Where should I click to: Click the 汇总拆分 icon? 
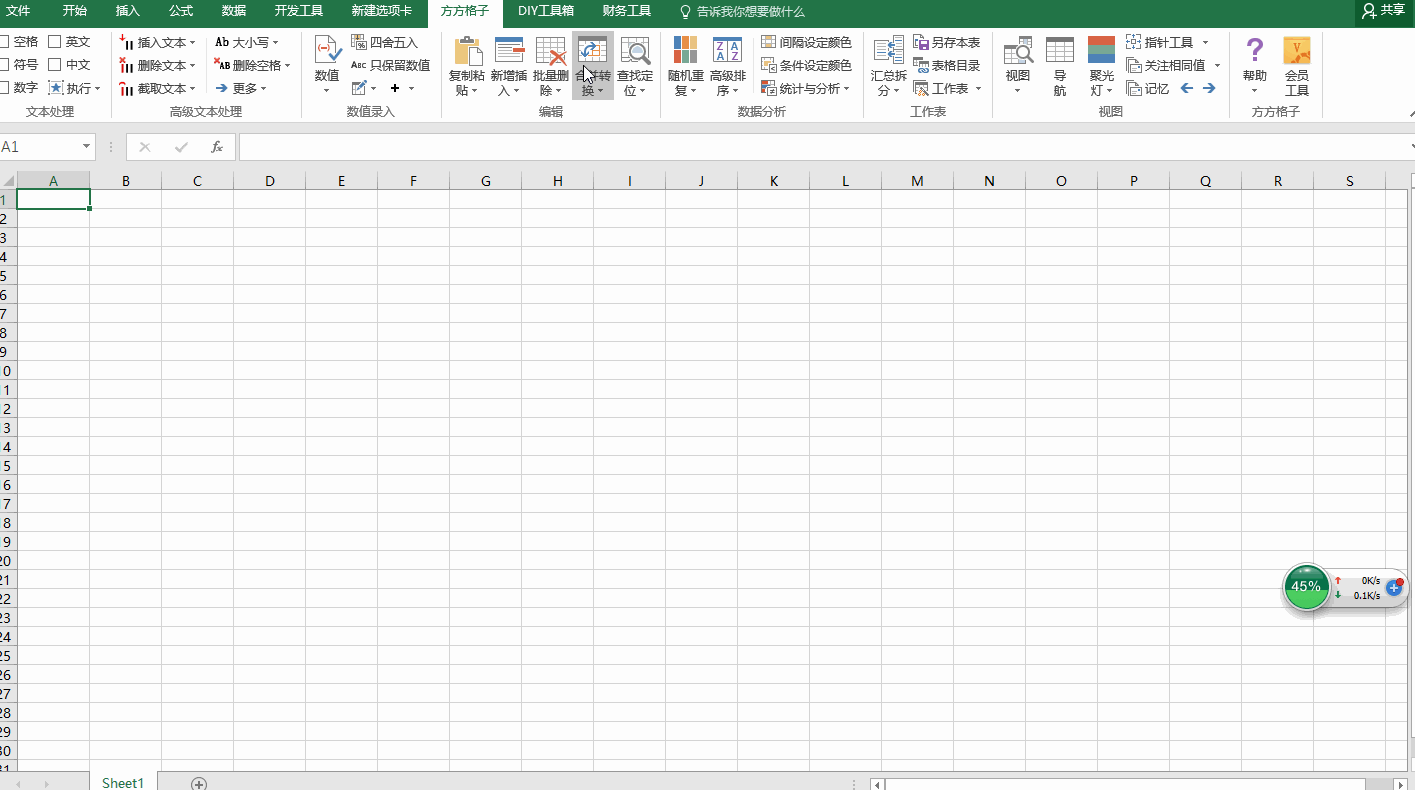pyautogui.click(x=888, y=52)
